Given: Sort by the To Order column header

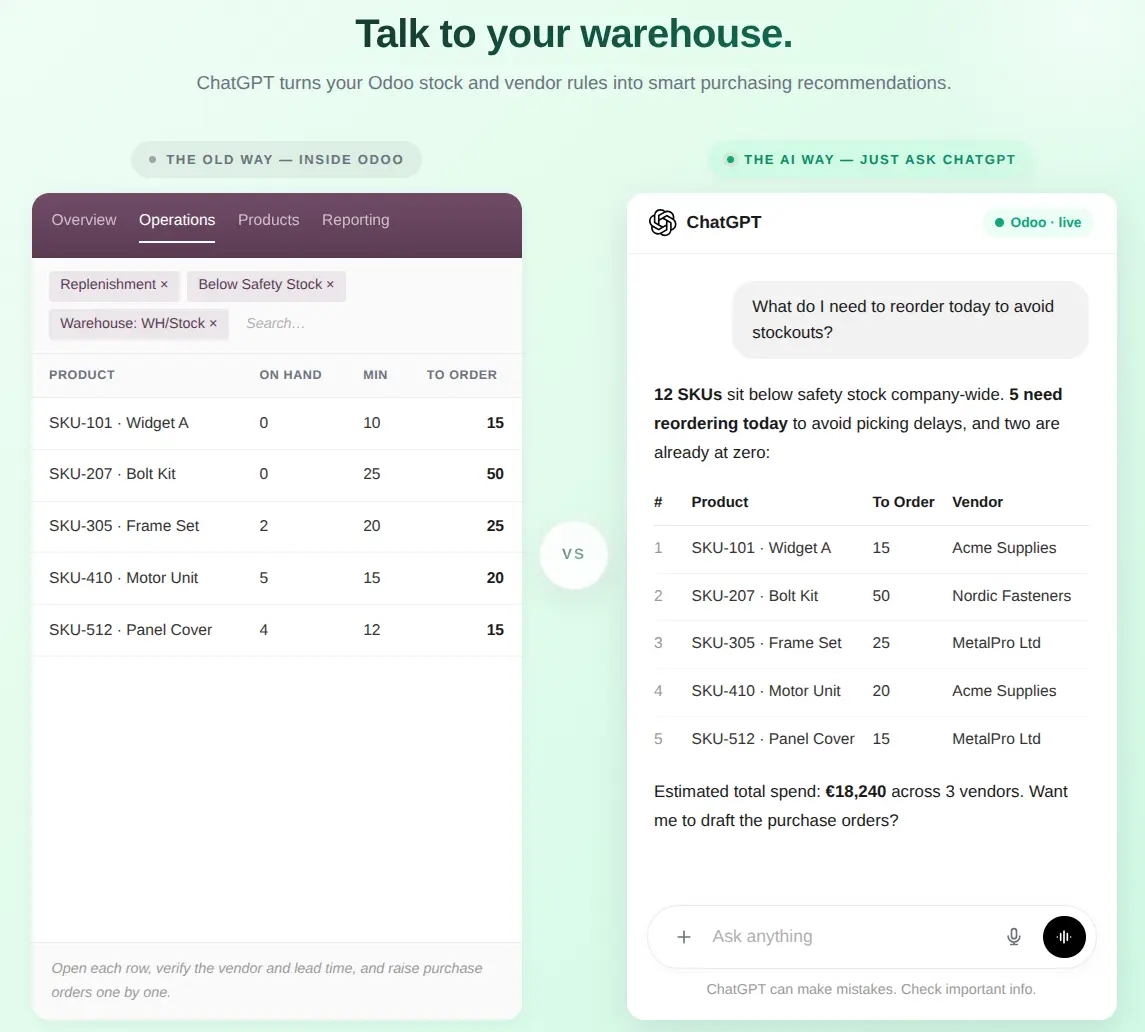Looking at the screenshot, I should pos(462,375).
